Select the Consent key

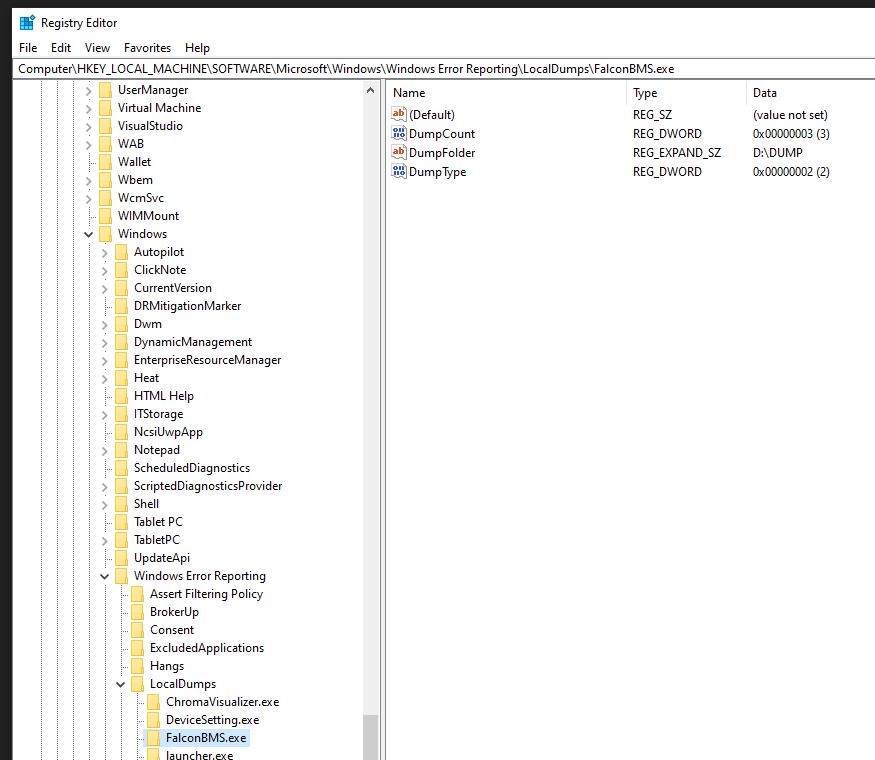click(x=172, y=629)
